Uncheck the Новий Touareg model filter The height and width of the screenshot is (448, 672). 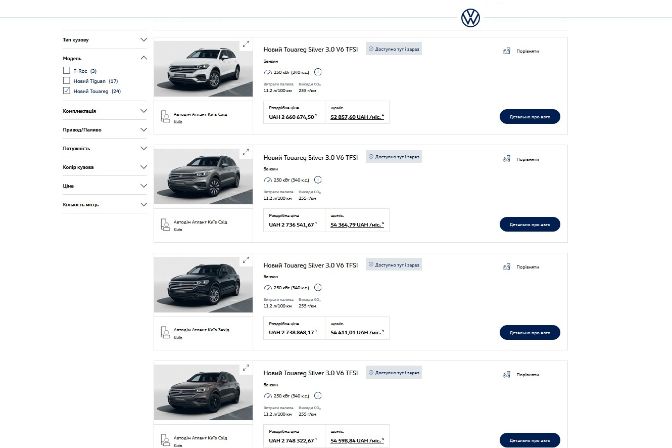click(67, 91)
